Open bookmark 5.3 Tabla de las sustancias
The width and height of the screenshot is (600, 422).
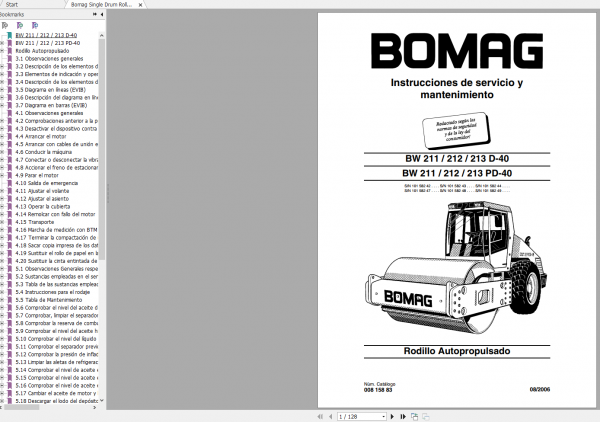click(x=57, y=284)
